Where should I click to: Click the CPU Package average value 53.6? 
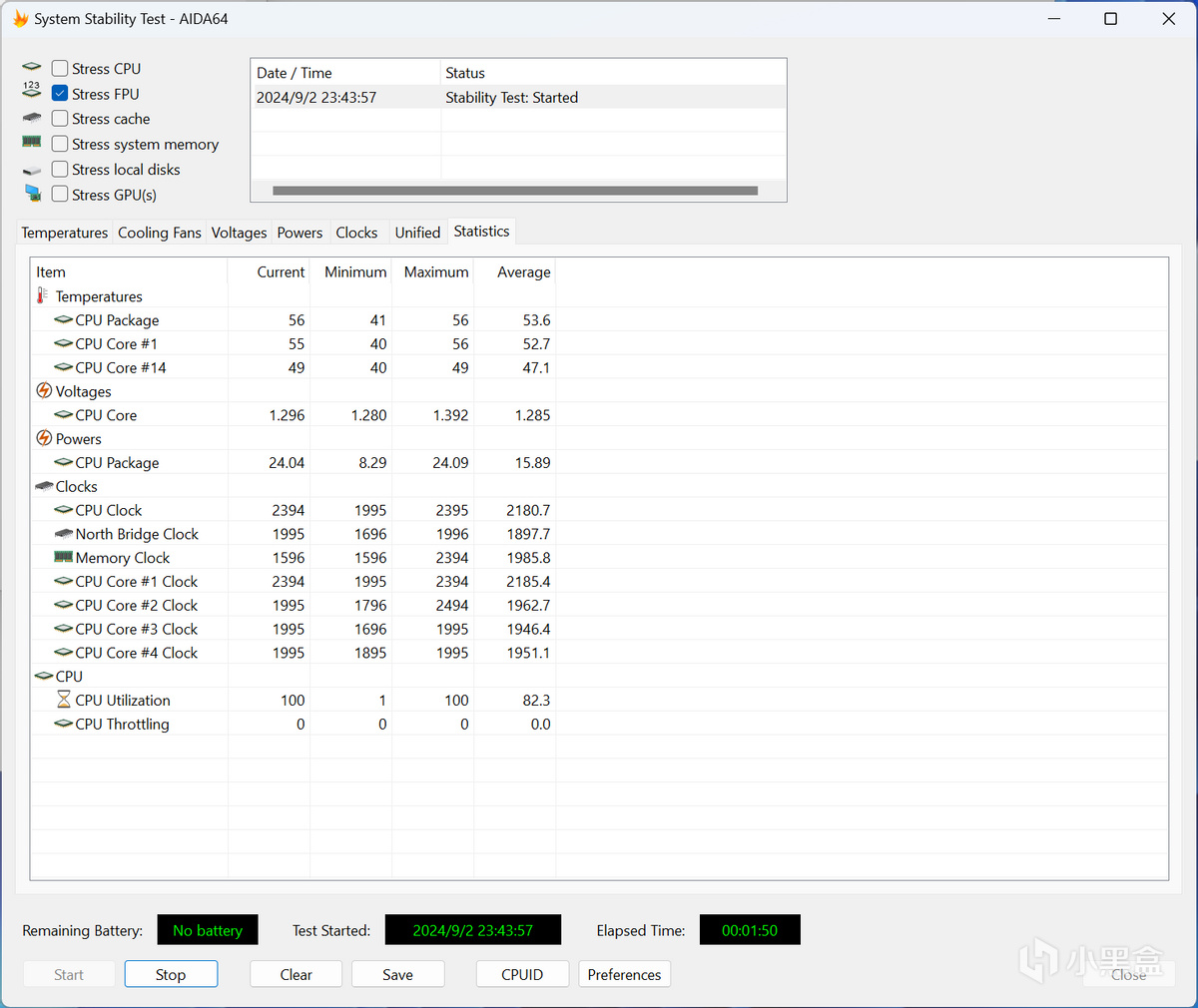tap(536, 319)
